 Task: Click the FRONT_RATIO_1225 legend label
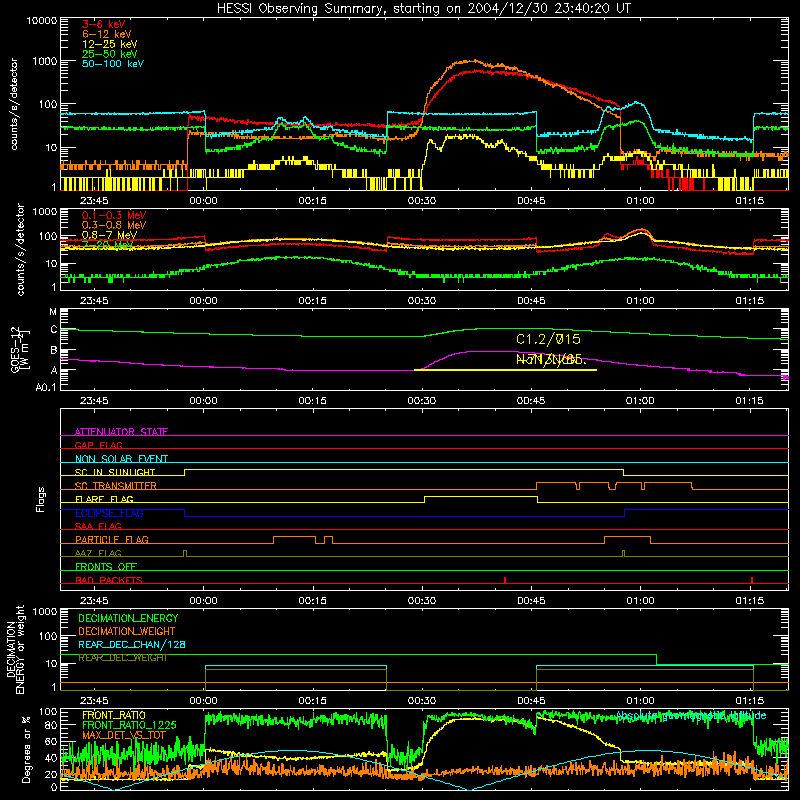[x=129, y=725]
